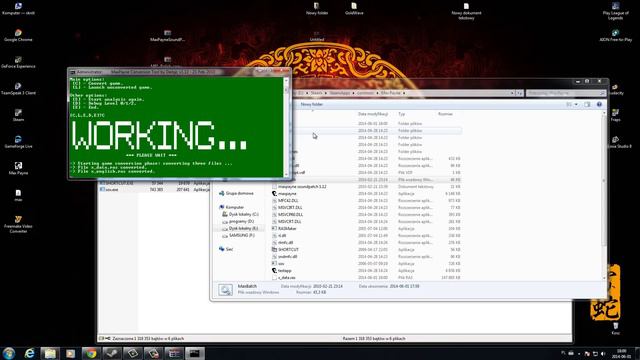
Task: Open the GoldWave desktop icon
Action: 354,9
